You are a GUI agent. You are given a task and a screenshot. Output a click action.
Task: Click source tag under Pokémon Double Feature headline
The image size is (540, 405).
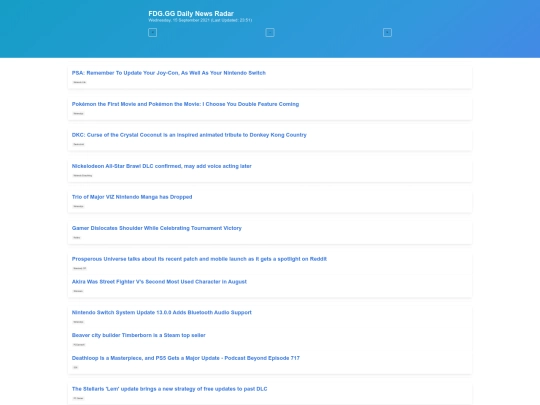79,113
